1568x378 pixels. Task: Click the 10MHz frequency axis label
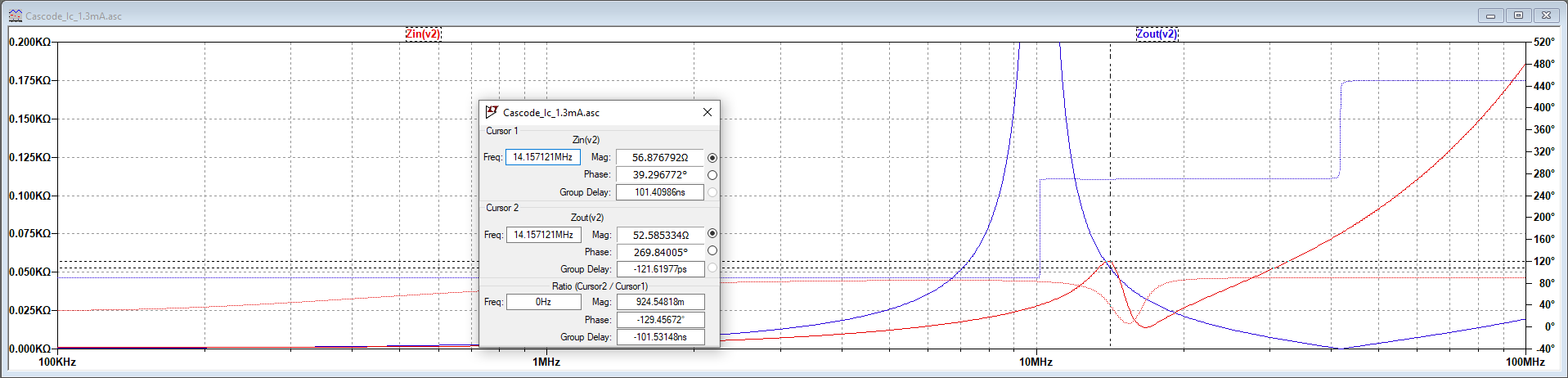[x=1036, y=362]
